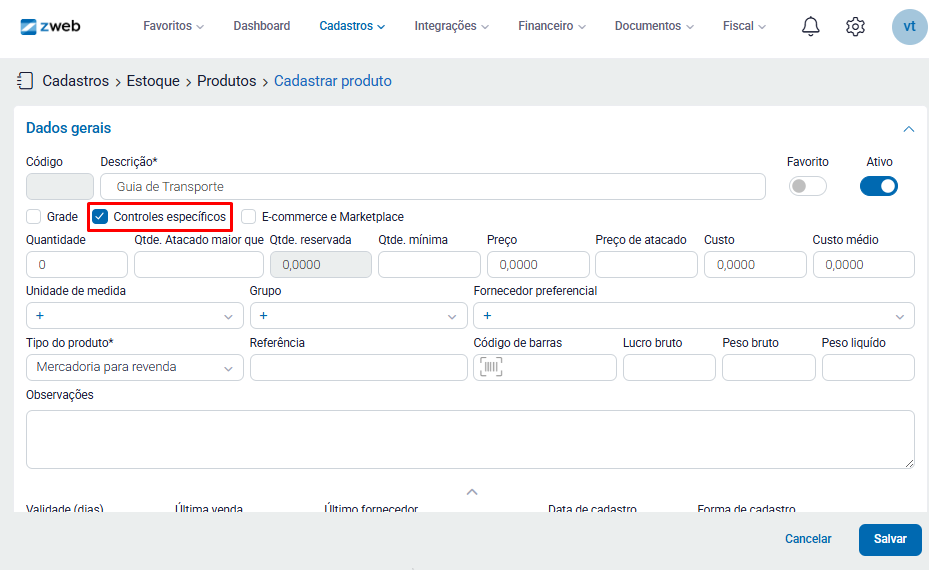Click the Cancelar link
This screenshot has height=570, width=929.
click(x=808, y=539)
